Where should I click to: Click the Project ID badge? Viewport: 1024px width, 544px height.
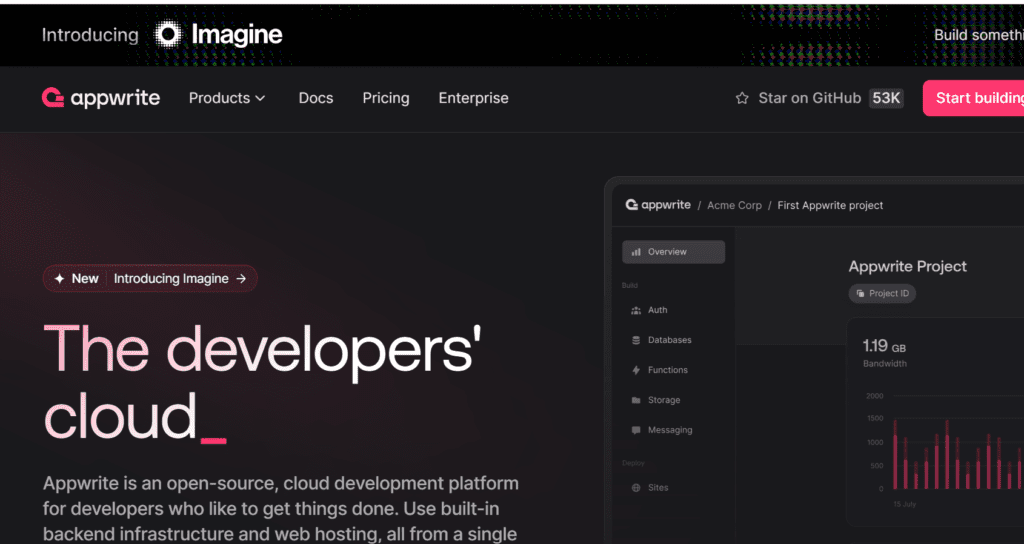click(x=882, y=294)
